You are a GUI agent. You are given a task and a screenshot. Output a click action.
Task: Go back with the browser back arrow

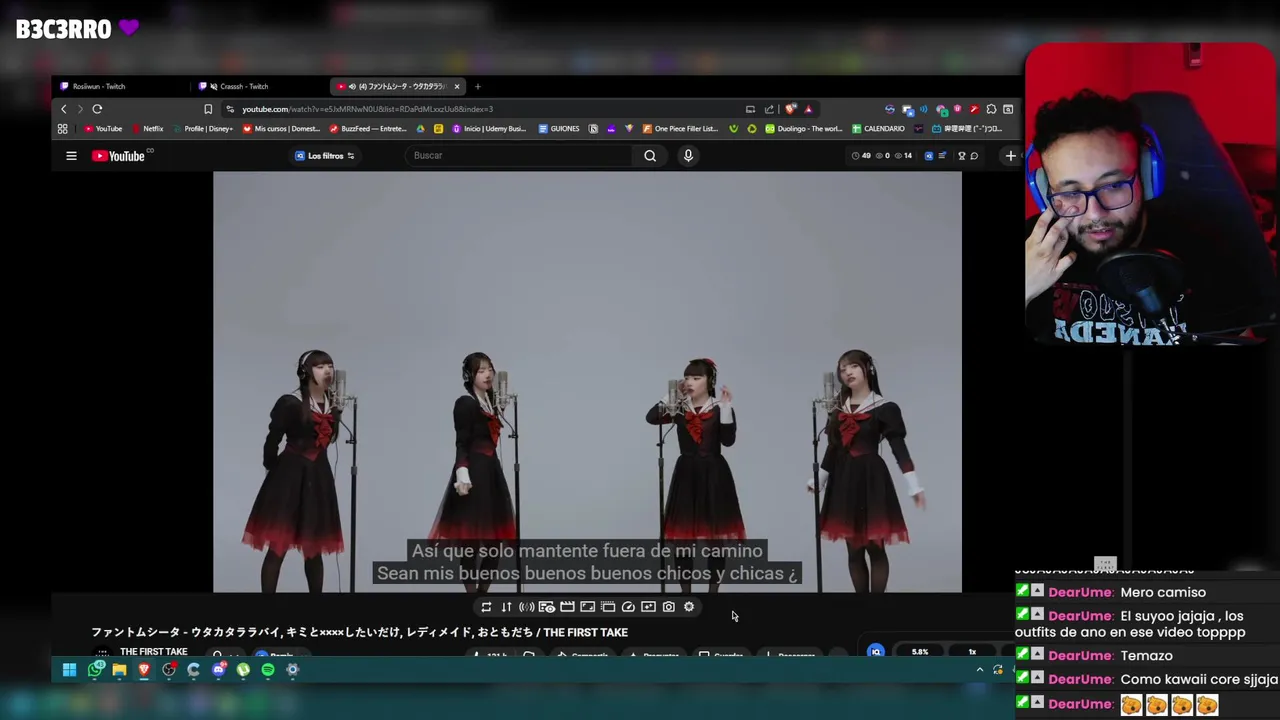point(64,109)
